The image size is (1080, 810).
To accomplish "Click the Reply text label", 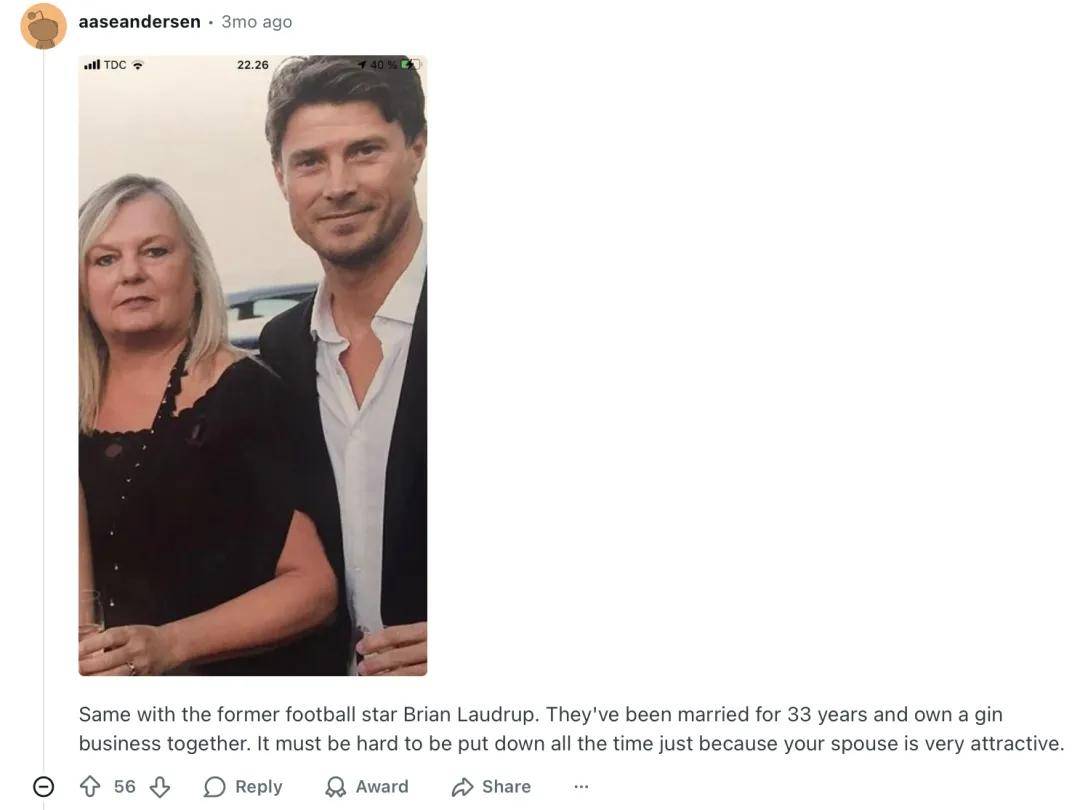I will pos(258,787).
